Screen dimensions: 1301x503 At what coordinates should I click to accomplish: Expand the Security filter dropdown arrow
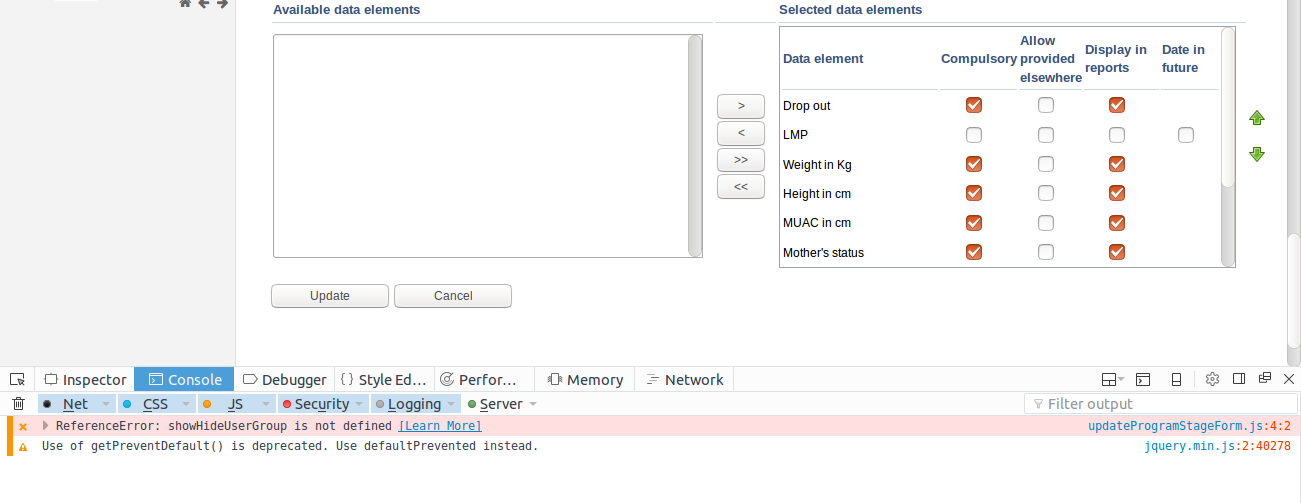(359, 404)
